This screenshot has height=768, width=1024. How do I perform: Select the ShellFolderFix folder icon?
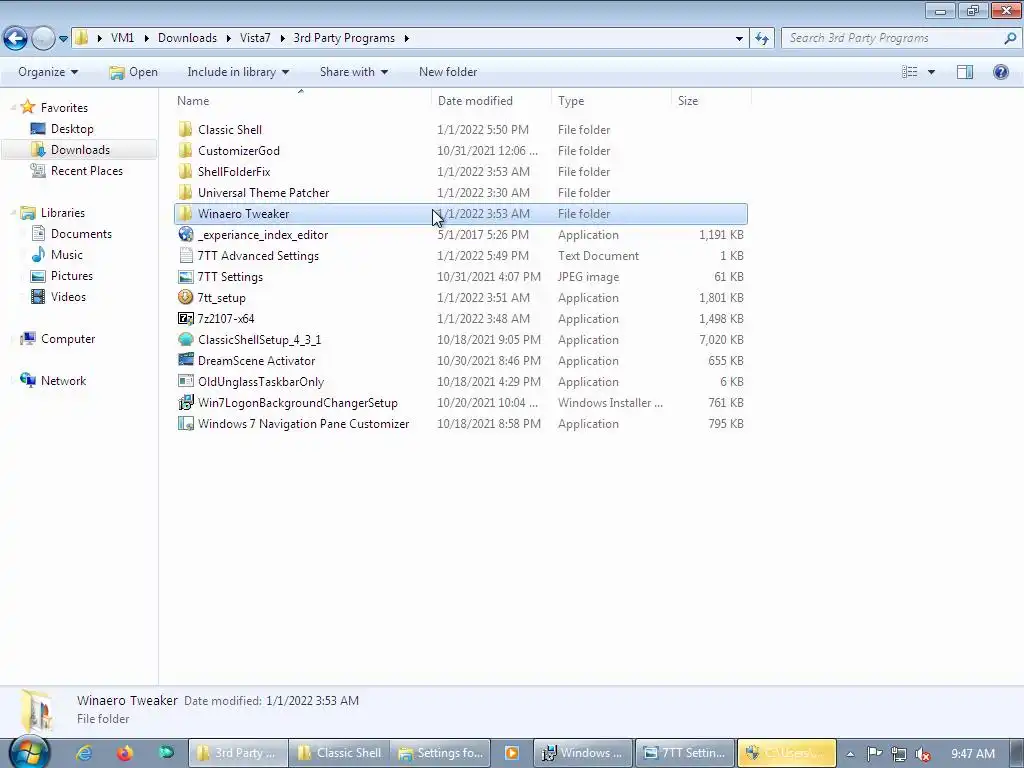[185, 171]
